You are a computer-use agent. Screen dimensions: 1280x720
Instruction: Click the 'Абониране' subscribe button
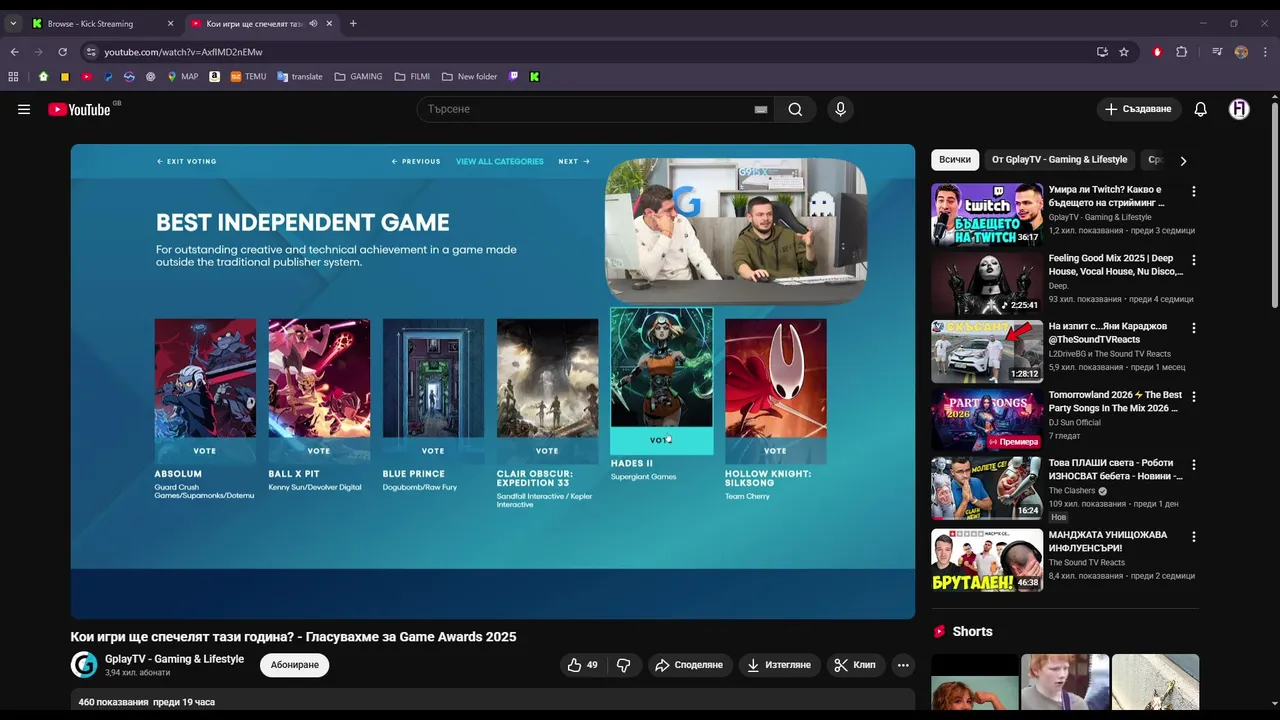(x=295, y=665)
